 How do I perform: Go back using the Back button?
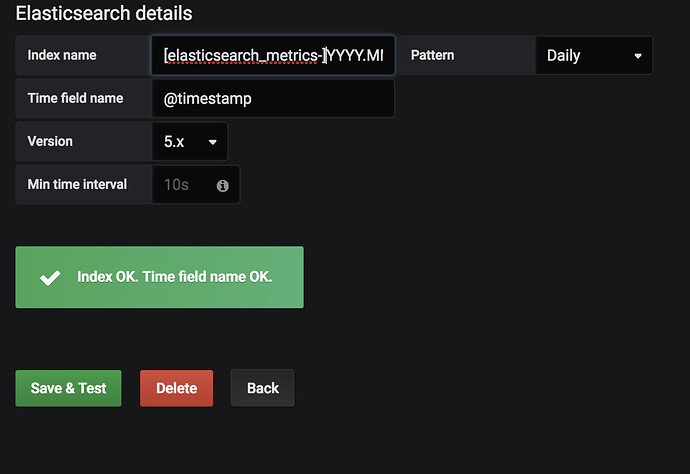(x=262, y=388)
